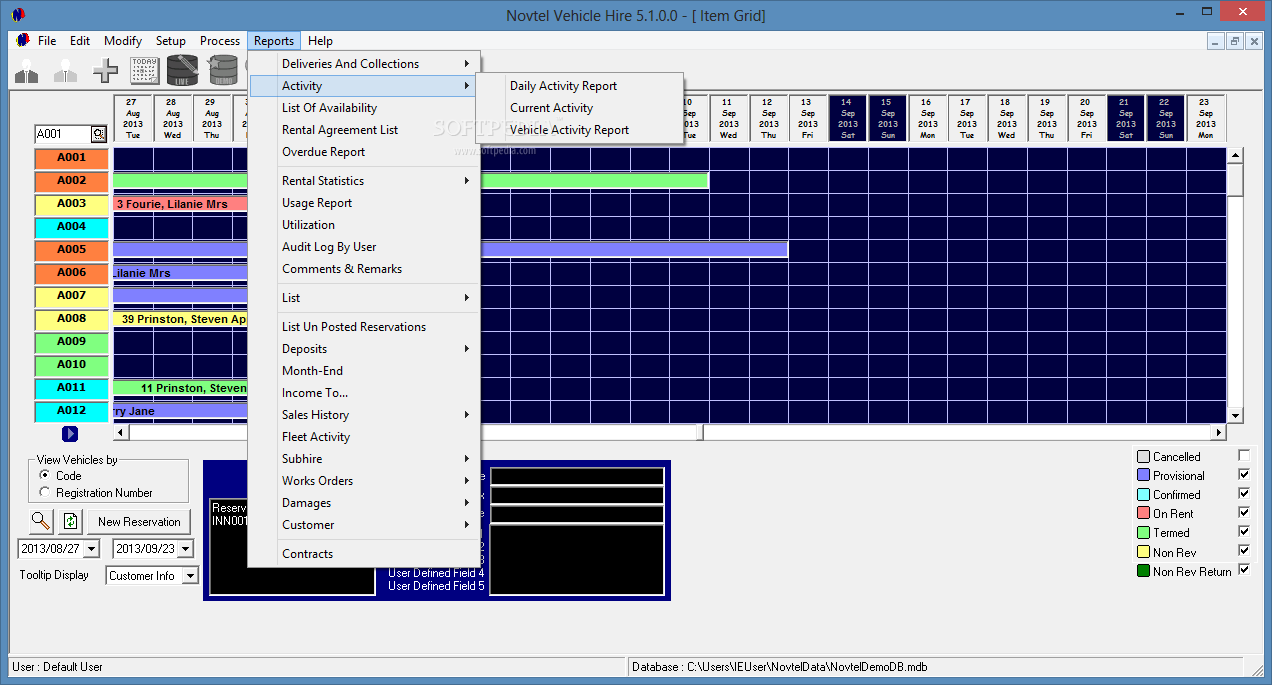
Task: Expand the Sales History submenu
Action: 364,415
